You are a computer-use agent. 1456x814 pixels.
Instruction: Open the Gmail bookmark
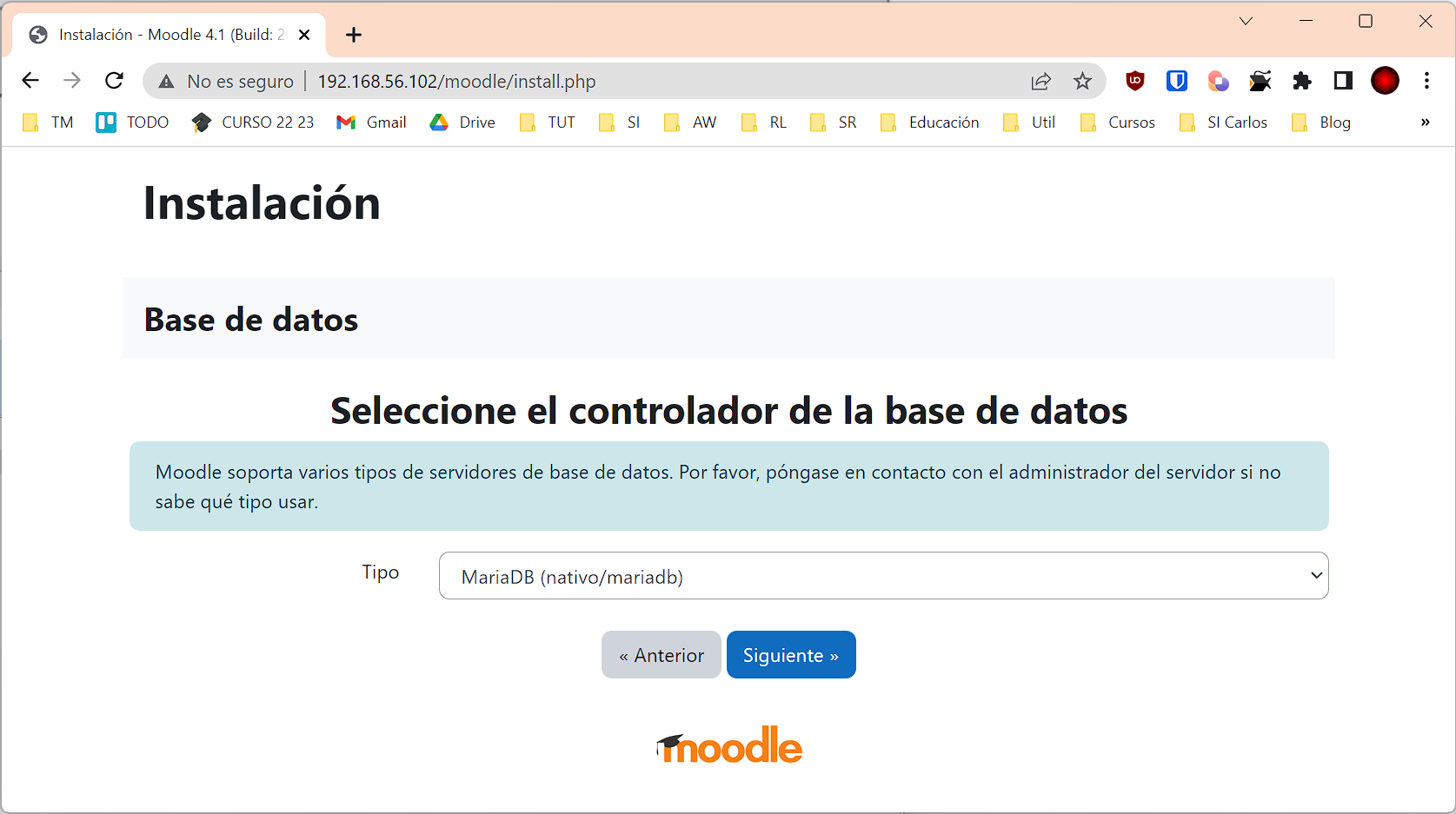pos(371,122)
